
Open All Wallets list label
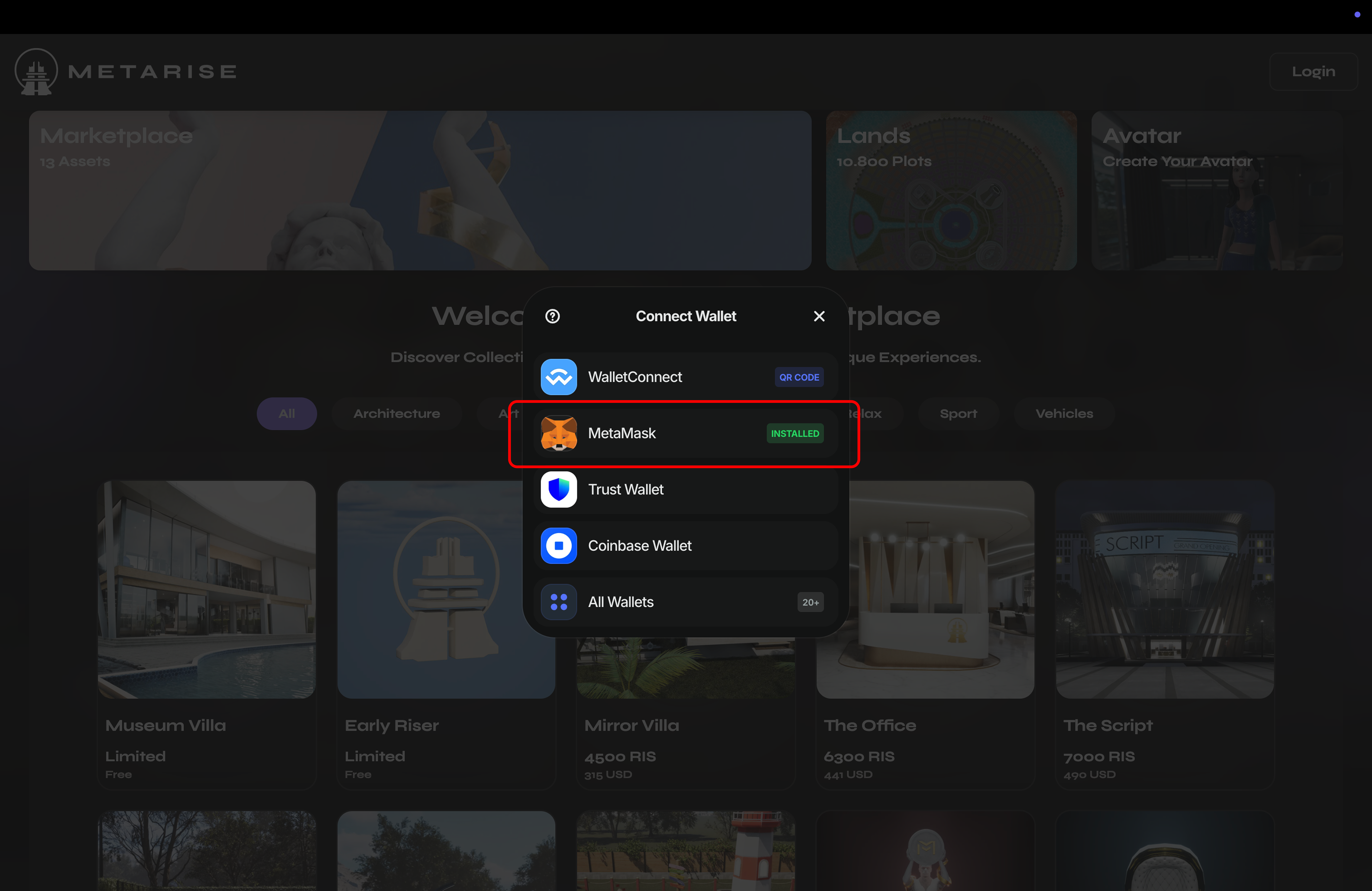pos(621,602)
